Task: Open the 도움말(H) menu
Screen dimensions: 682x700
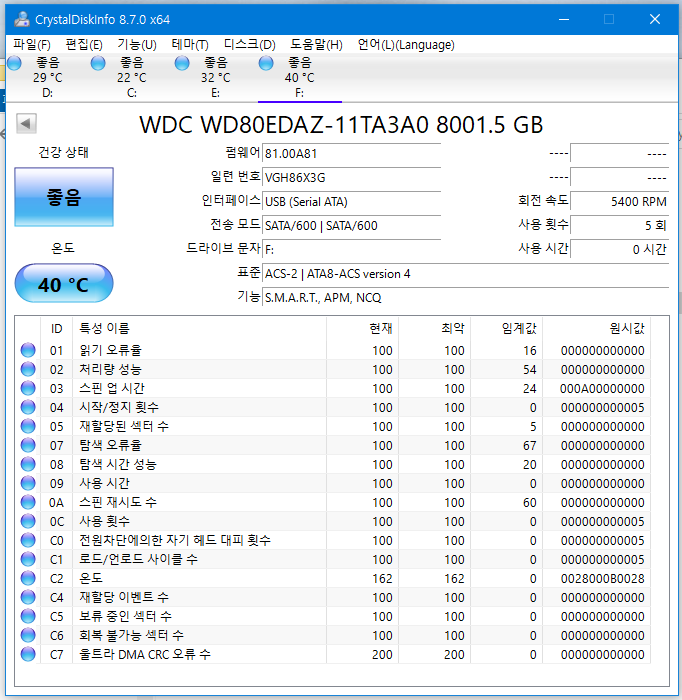Action: (x=316, y=45)
